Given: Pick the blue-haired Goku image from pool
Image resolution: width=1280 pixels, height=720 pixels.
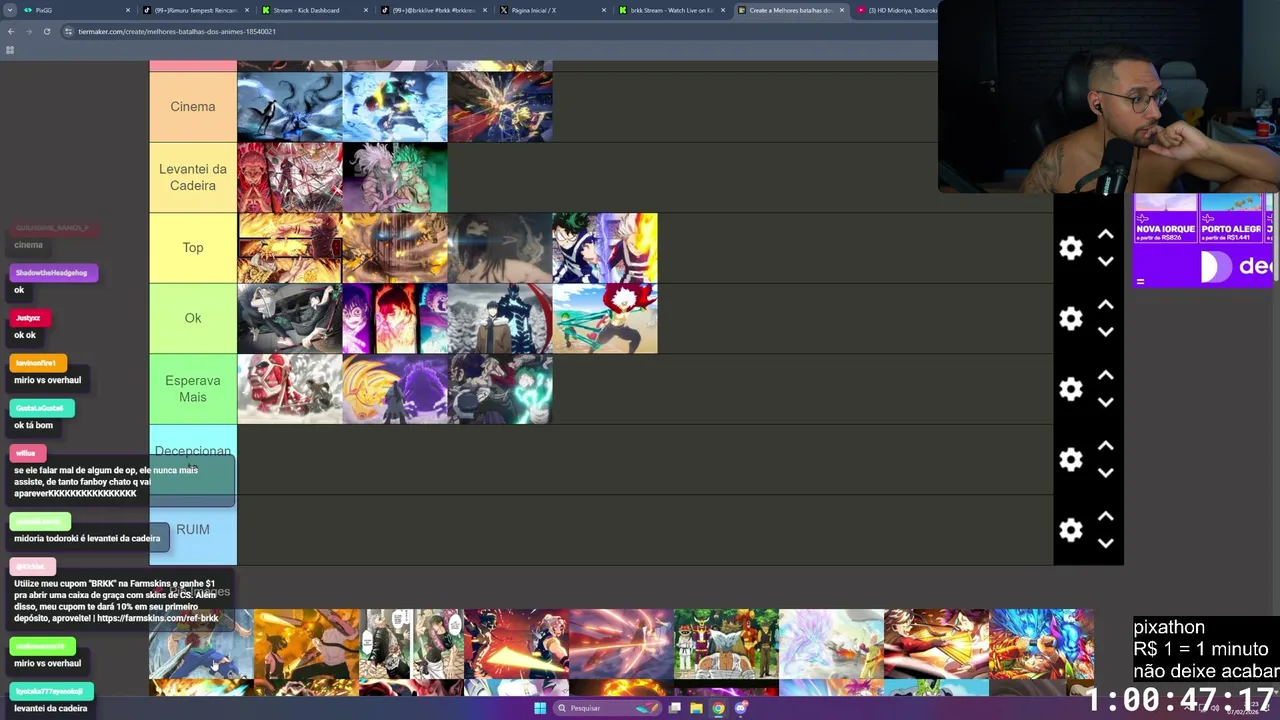Looking at the screenshot, I should pyautogui.click(x=1041, y=644).
